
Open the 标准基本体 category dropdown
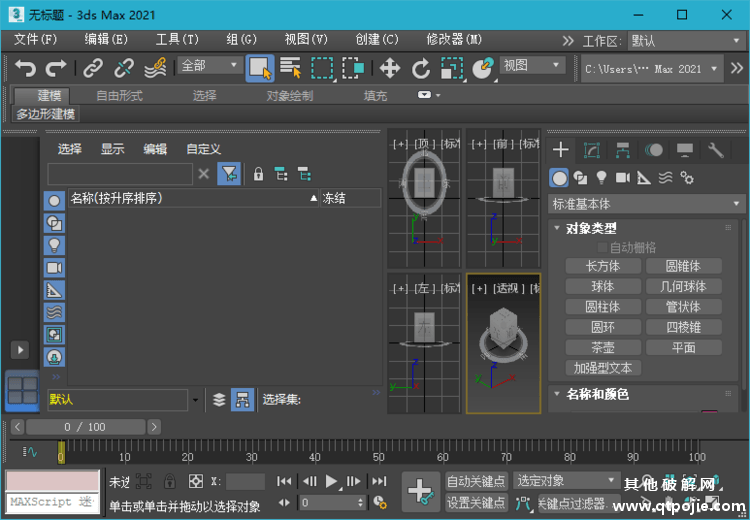646,204
